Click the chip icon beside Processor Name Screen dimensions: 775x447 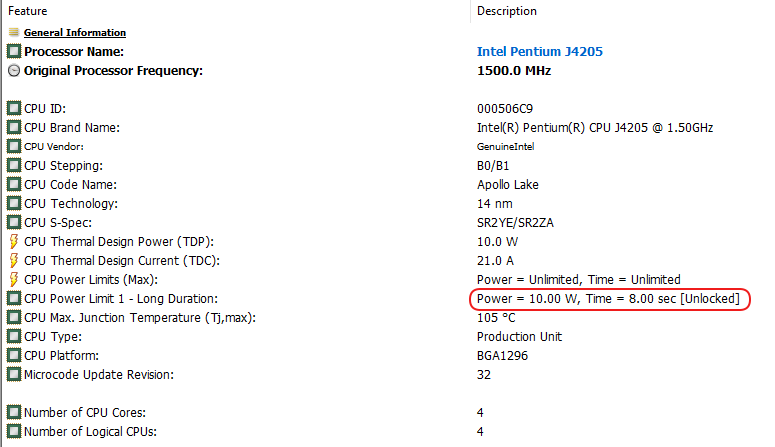(14, 51)
